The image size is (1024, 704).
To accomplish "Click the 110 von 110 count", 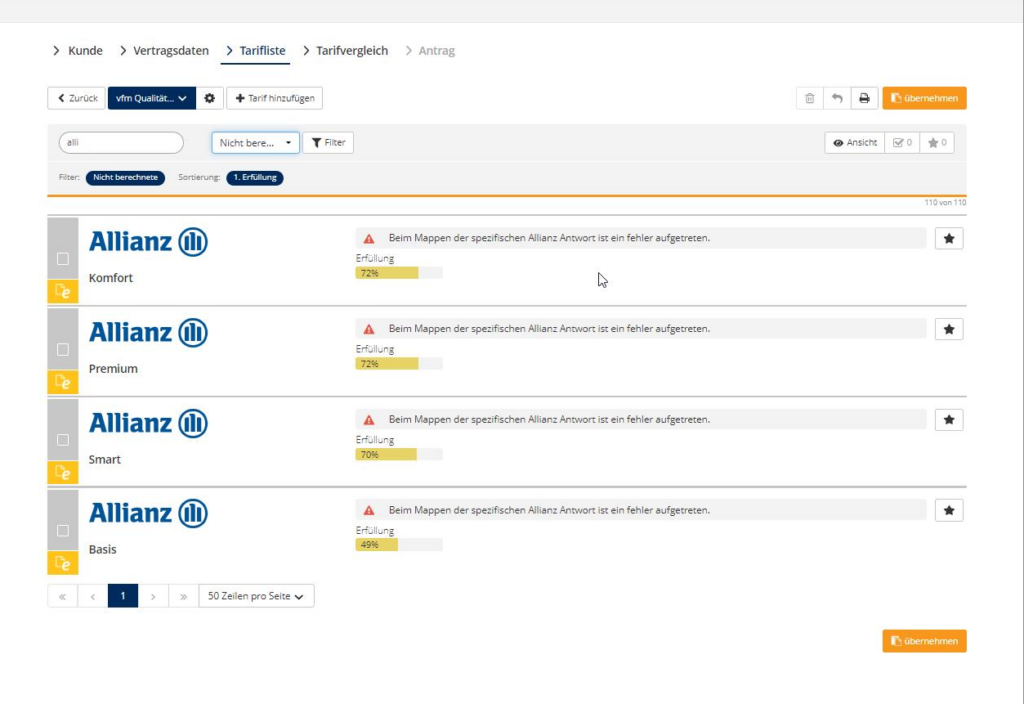I will pyautogui.click(x=945, y=202).
